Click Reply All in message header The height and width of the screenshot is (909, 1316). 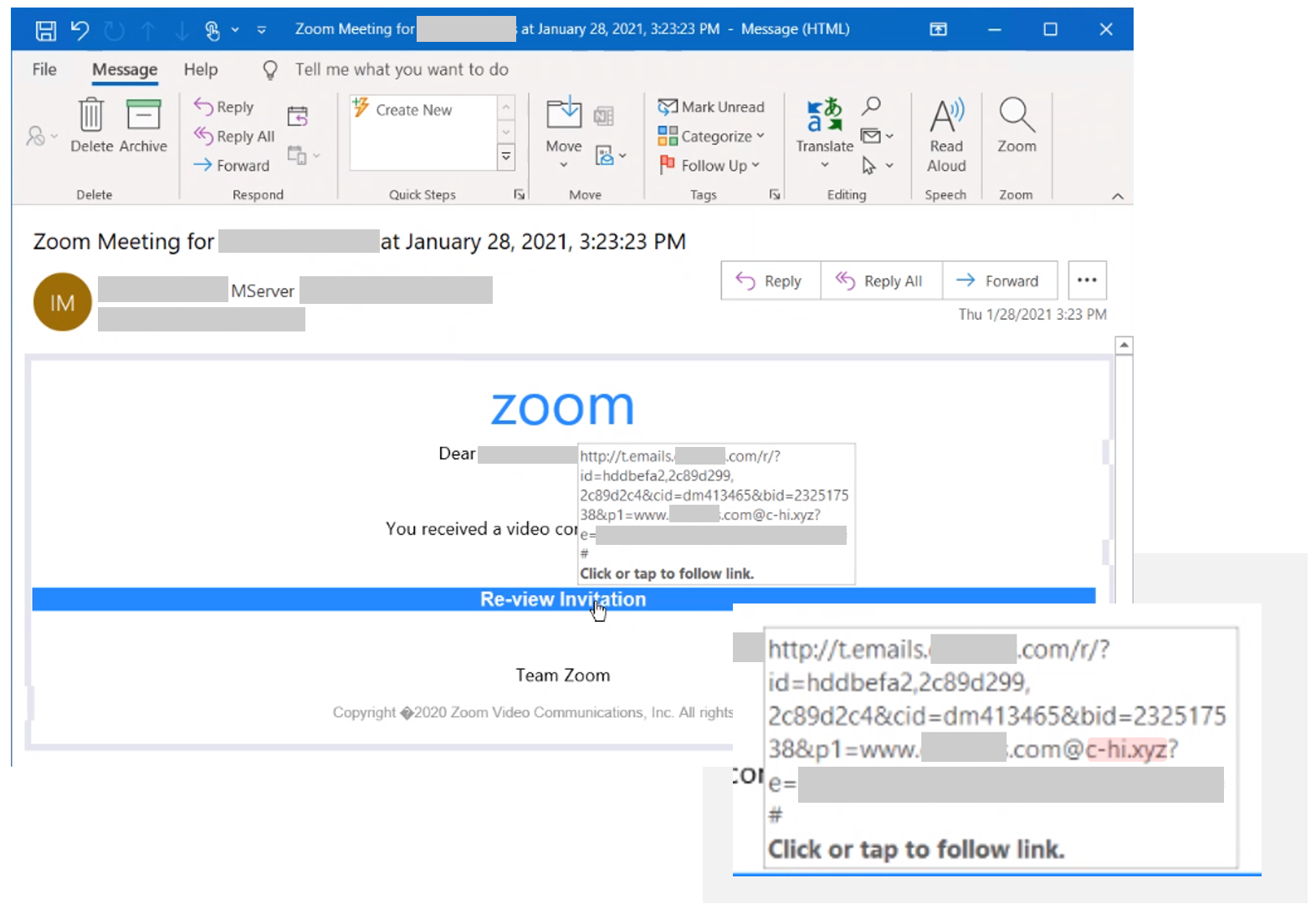tap(880, 281)
